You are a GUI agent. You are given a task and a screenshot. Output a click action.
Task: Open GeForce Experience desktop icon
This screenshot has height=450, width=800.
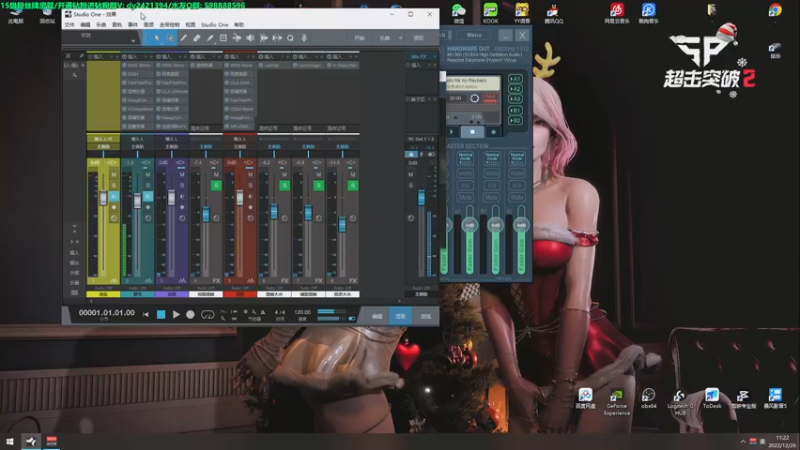point(616,402)
